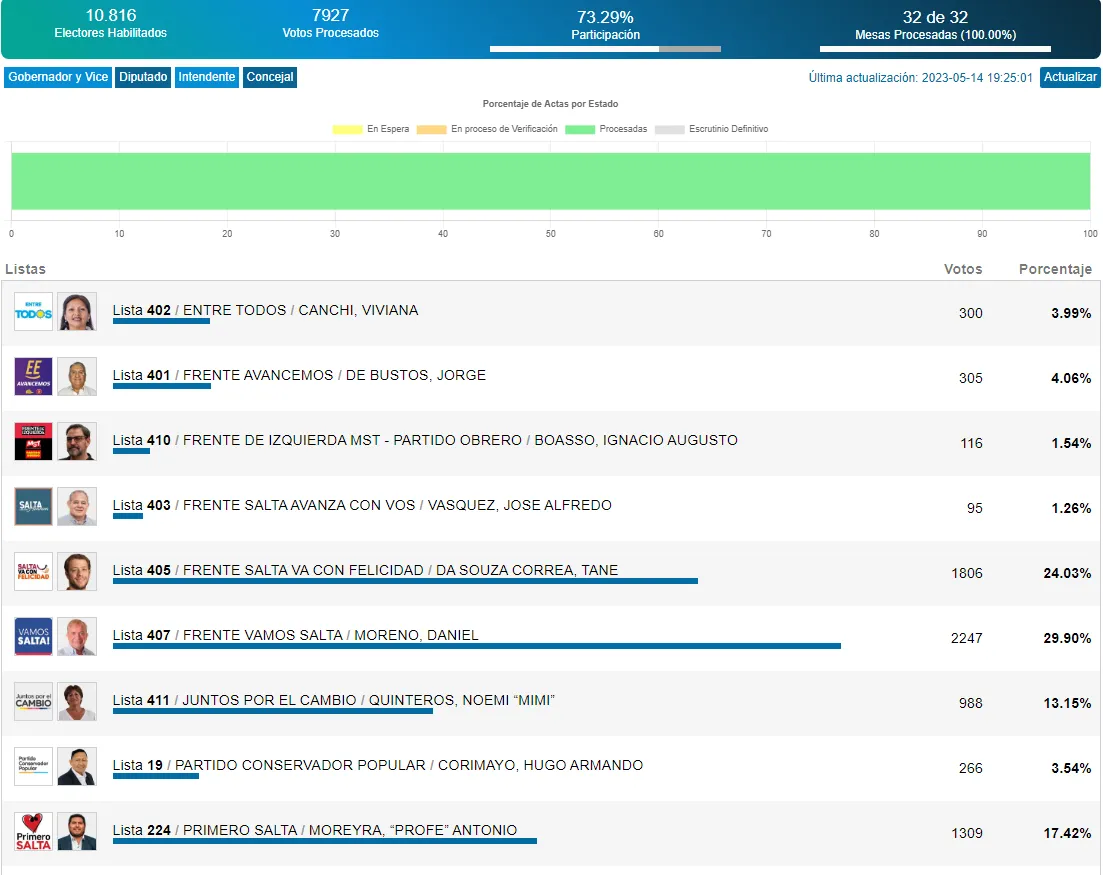This screenshot has width=1103, height=875.
Task: Select the Diputado tab
Action: click(143, 77)
